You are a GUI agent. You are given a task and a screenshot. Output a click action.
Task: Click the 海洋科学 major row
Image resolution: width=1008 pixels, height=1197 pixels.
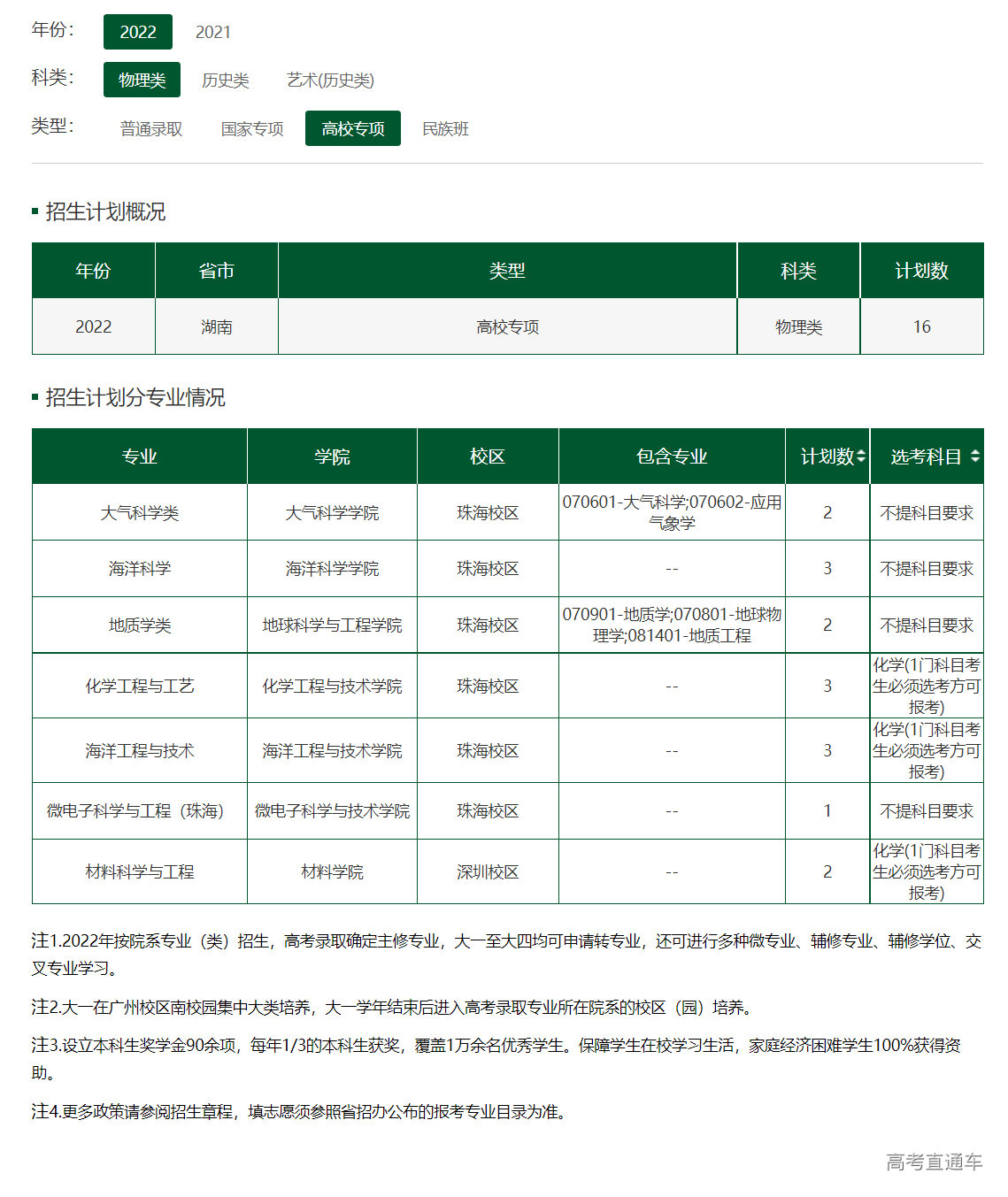pos(138,568)
